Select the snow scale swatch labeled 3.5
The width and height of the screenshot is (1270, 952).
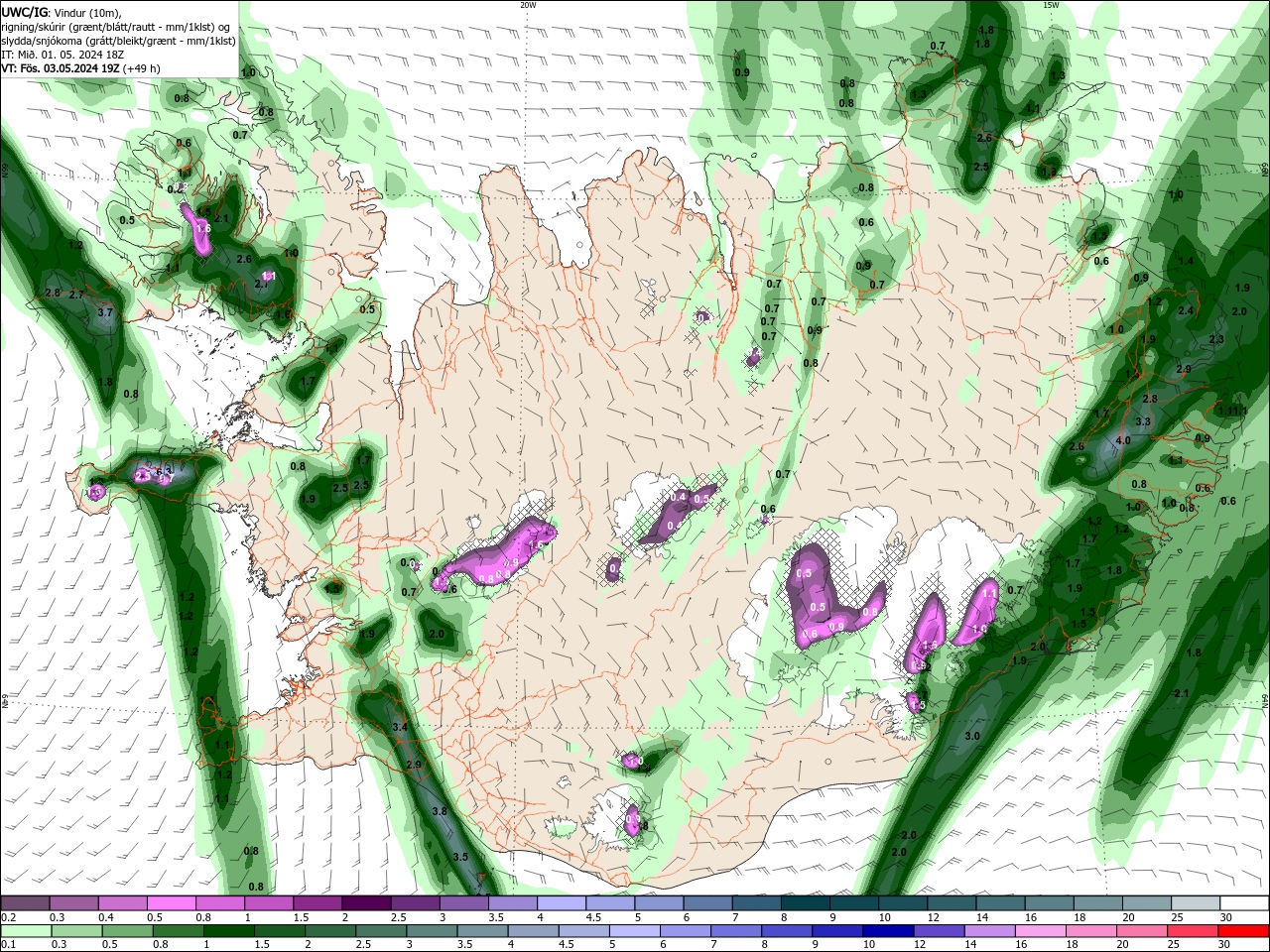click(511, 903)
